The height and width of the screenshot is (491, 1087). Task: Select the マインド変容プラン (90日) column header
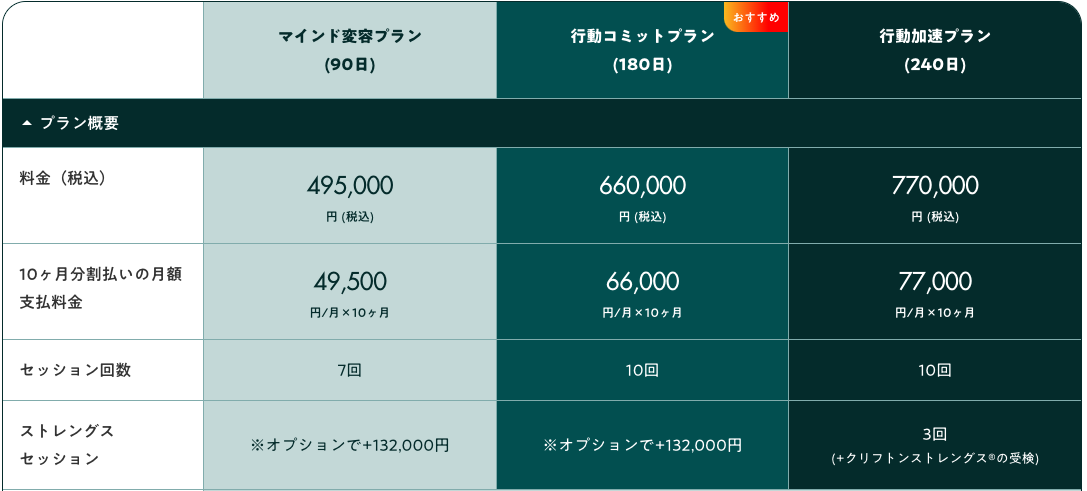pos(350,50)
